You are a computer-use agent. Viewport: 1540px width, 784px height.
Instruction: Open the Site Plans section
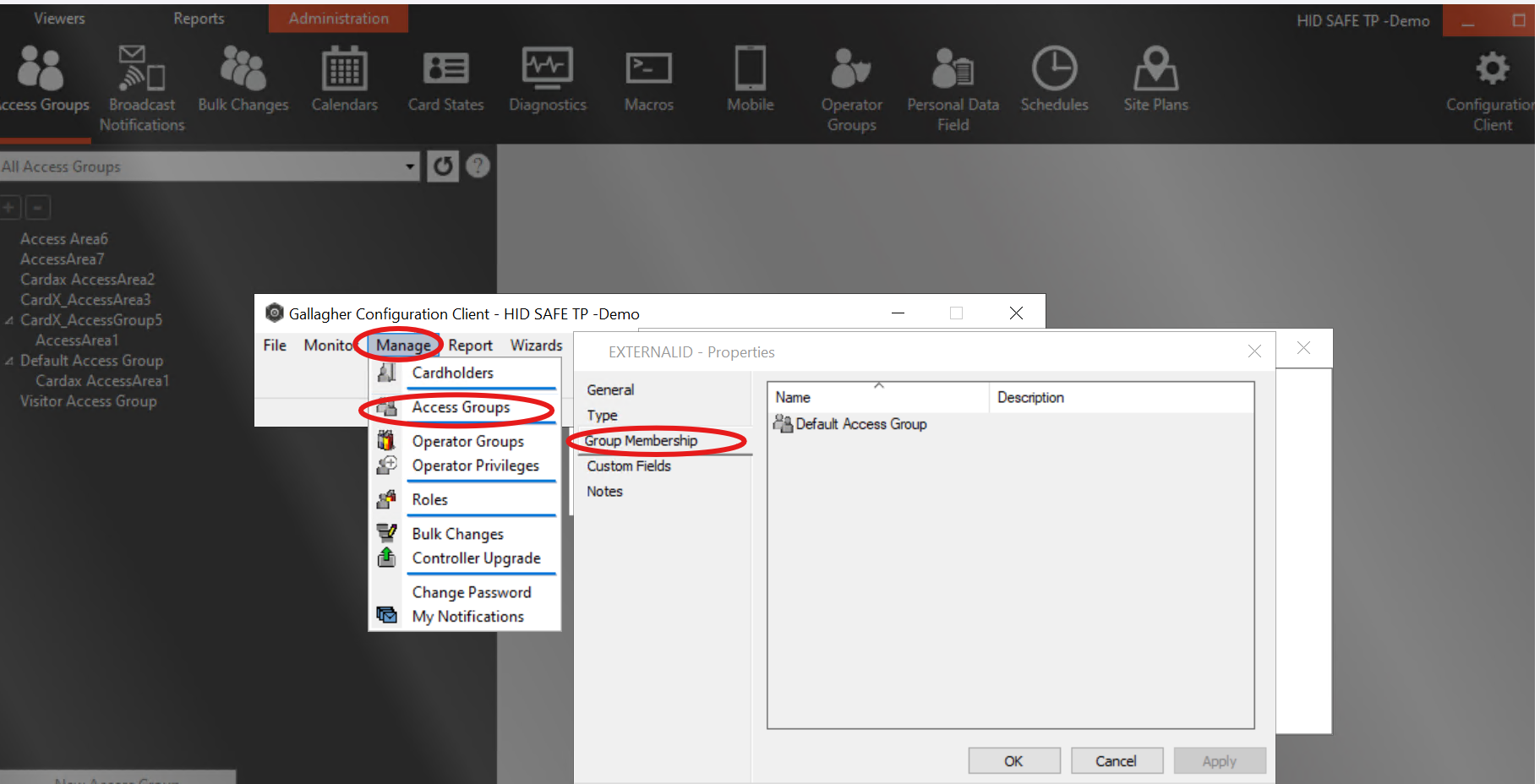pyautogui.click(x=1156, y=80)
